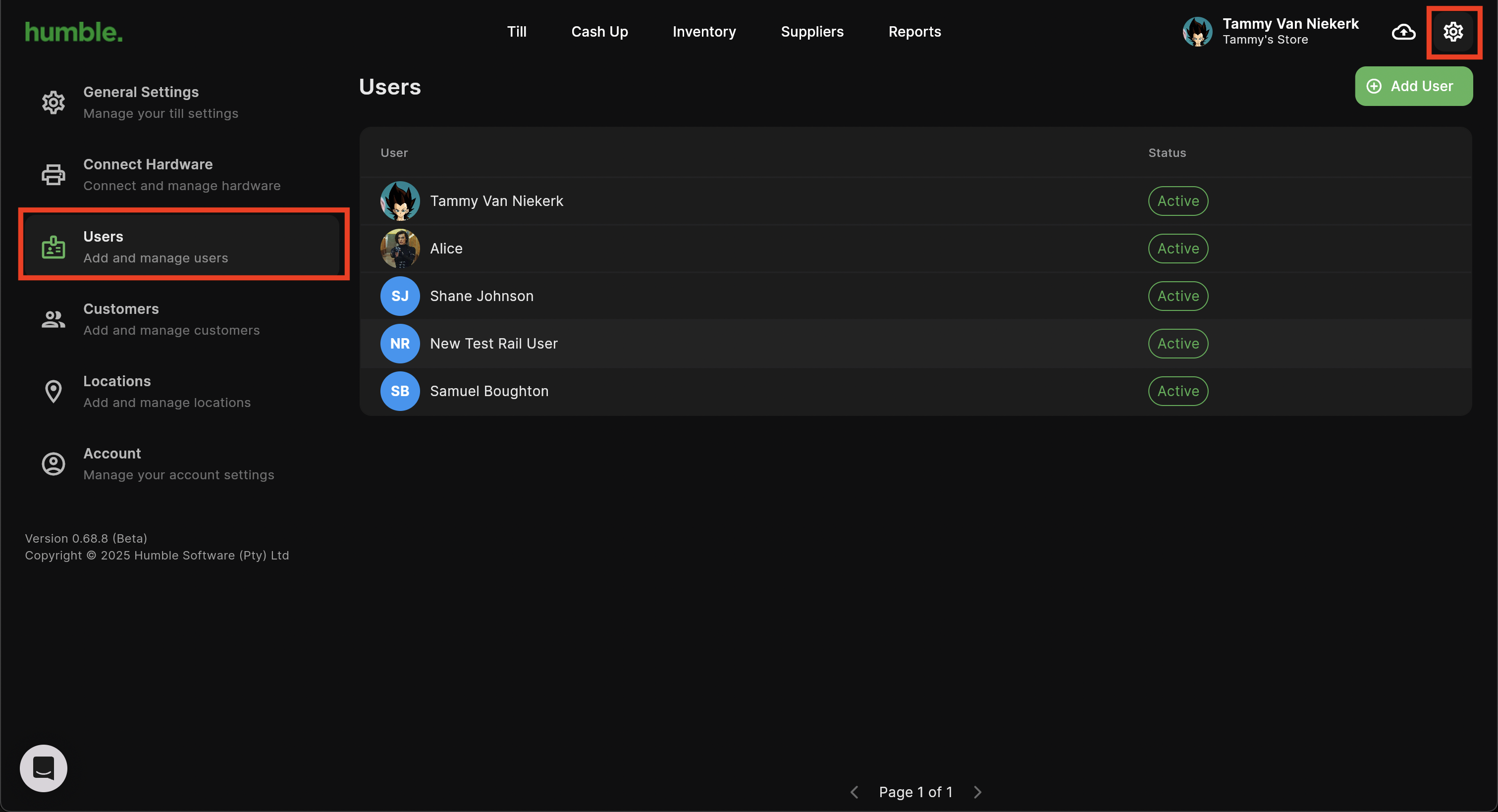Click the Version 0.68.8 (Beta) text
The image size is (1498, 812).
[x=86, y=538]
